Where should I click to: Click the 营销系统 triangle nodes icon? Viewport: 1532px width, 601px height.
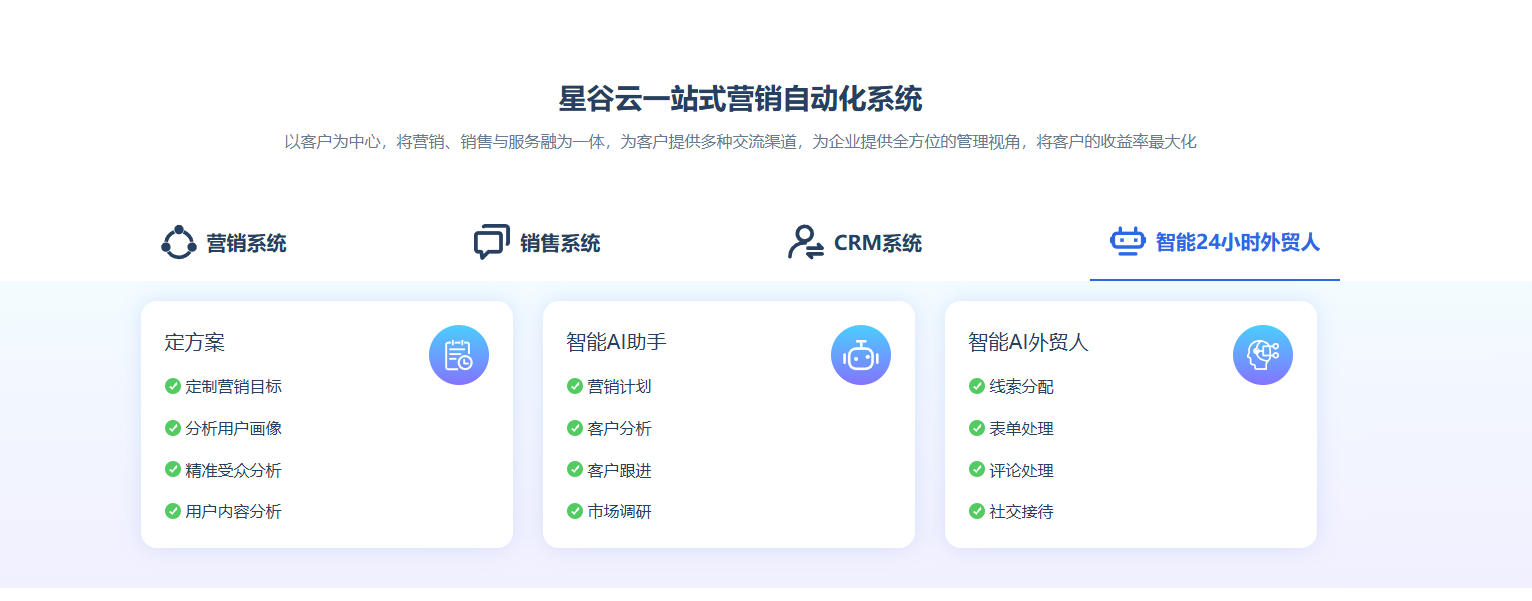pyautogui.click(x=179, y=243)
